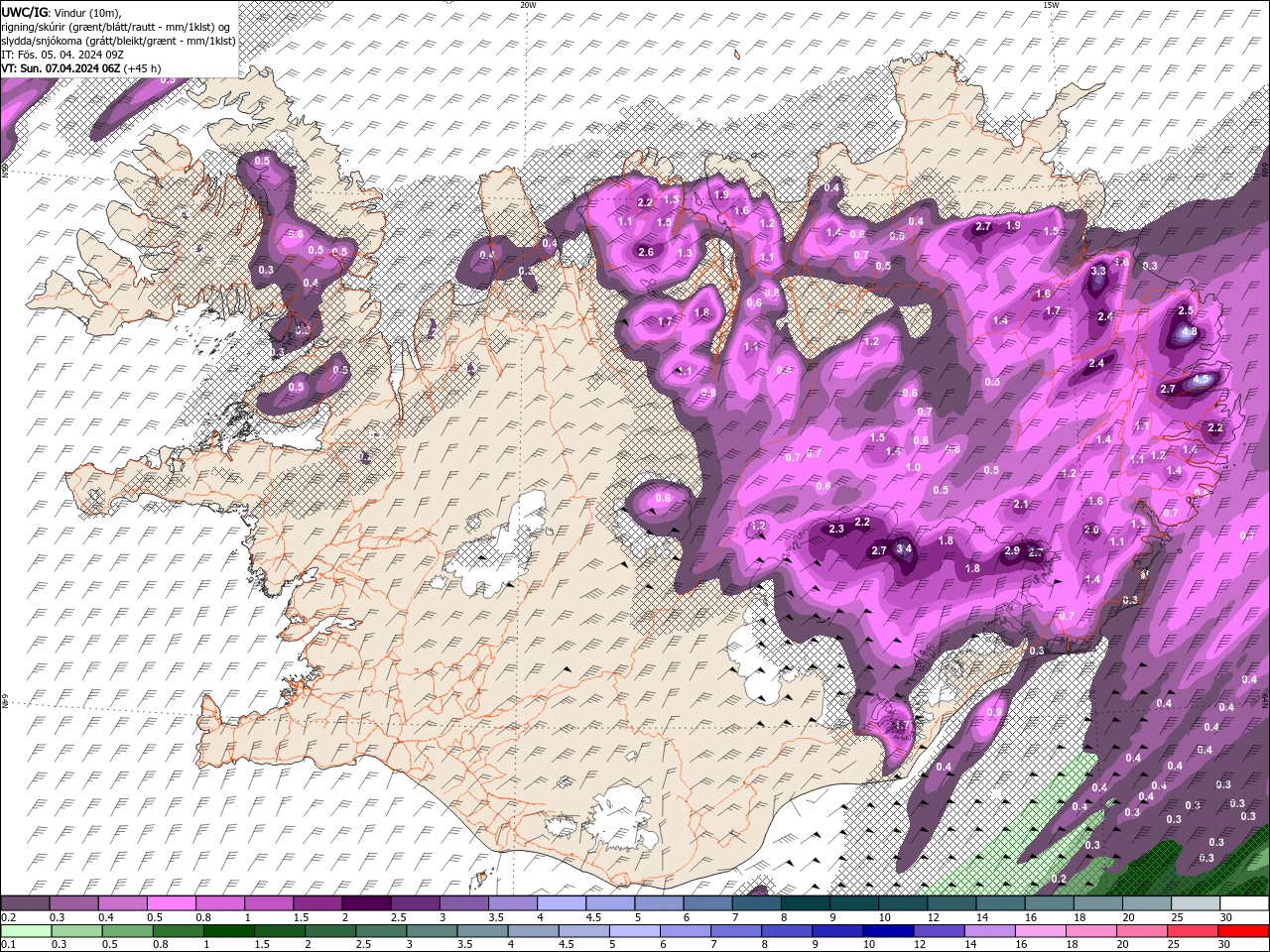Click the '3.4' snowfall value on the map
Screen dimensions: 1270x952
click(903, 548)
